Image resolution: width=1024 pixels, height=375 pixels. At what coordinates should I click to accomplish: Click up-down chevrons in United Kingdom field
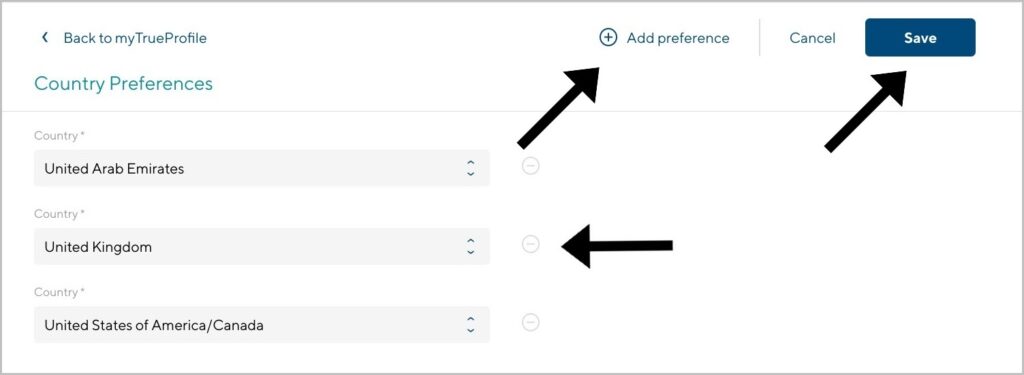[x=470, y=246]
